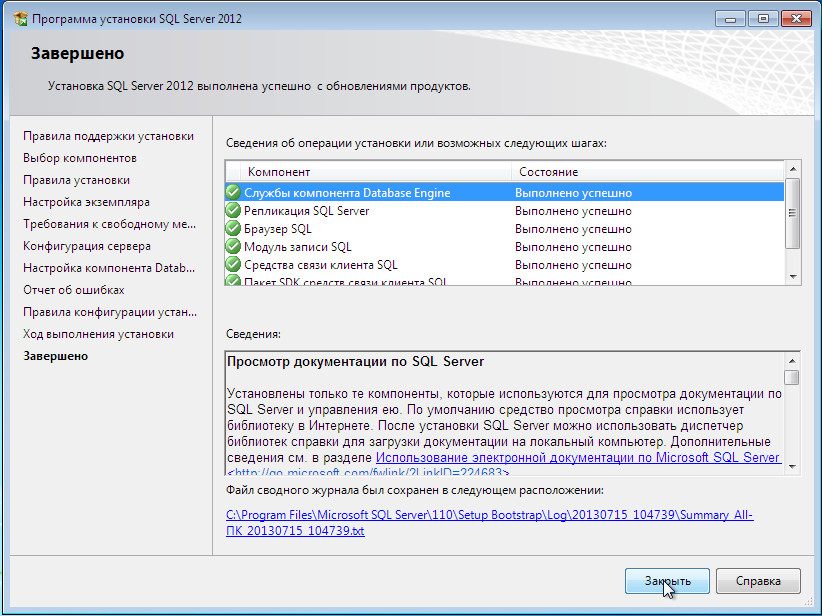The image size is (822, 616).
Task: Click step Правила установки in sidebar
Action: click(77, 180)
